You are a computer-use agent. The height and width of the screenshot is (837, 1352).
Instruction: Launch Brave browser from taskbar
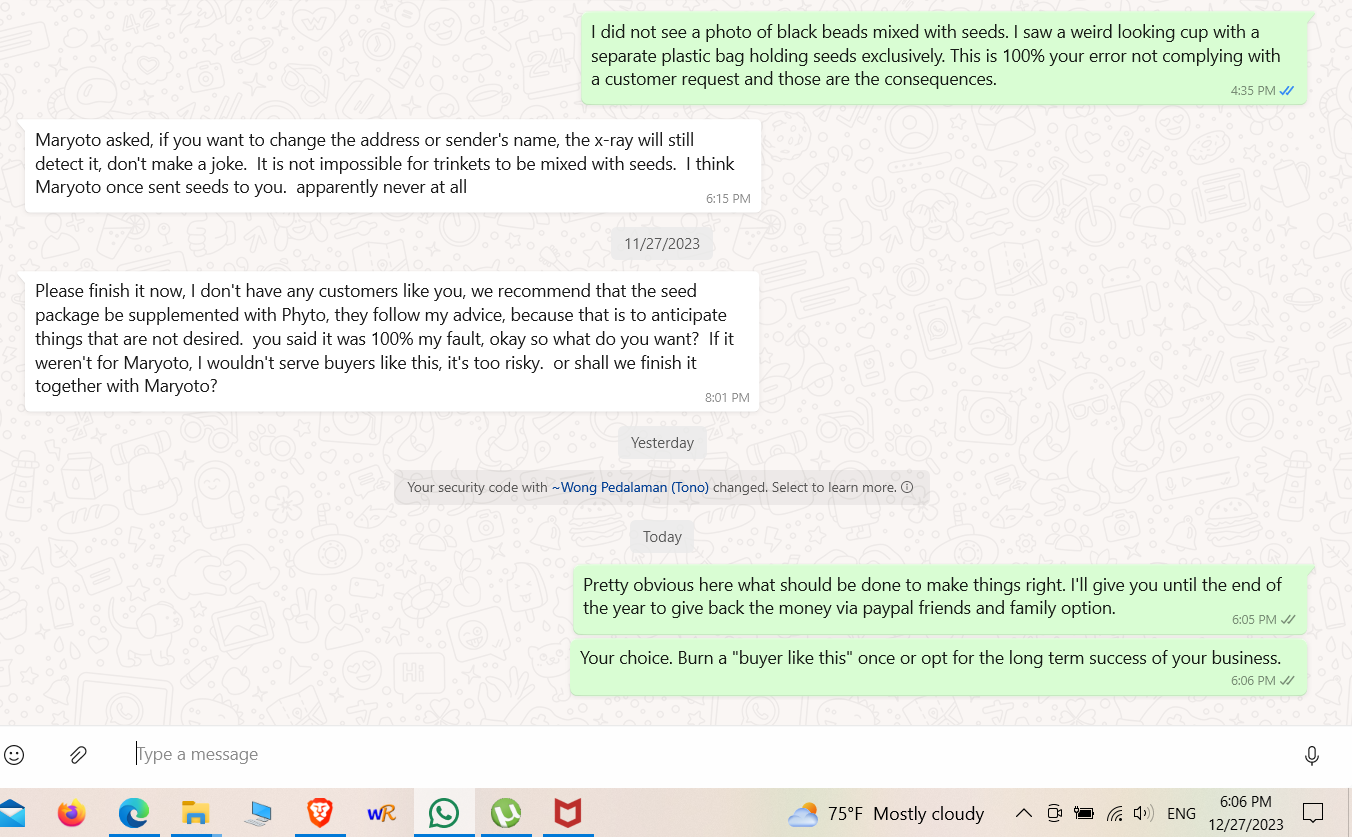pos(319,813)
